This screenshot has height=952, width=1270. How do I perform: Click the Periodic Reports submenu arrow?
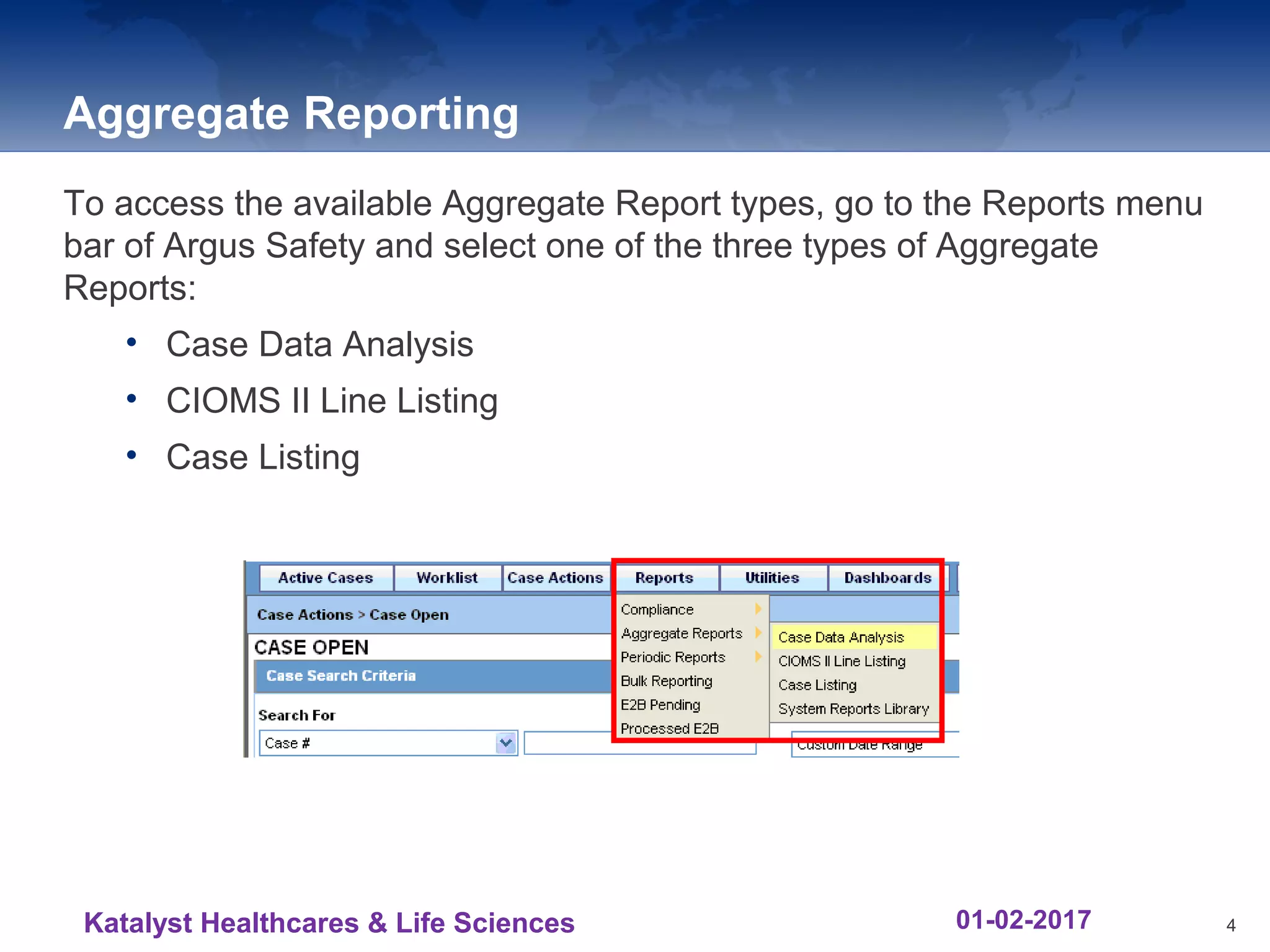pos(758,656)
